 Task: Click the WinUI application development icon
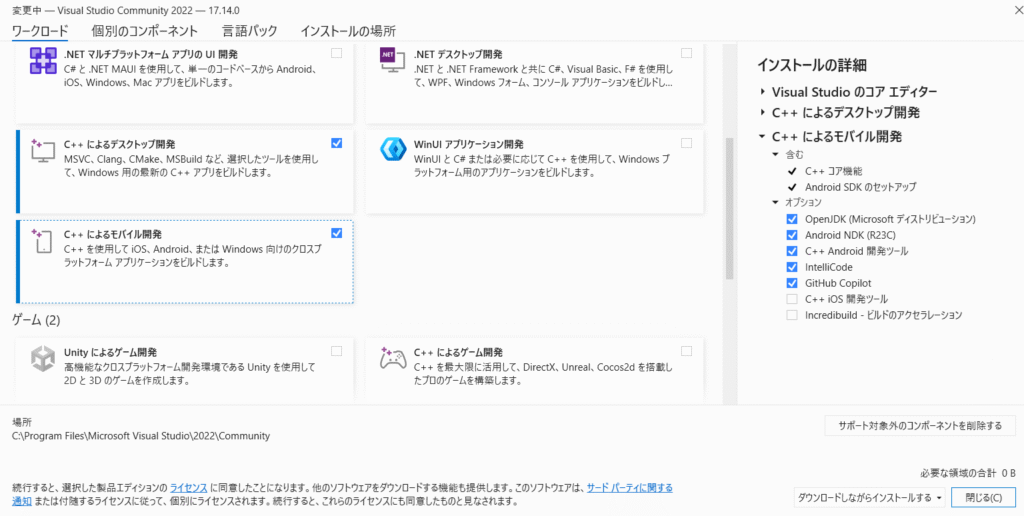click(x=393, y=150)
